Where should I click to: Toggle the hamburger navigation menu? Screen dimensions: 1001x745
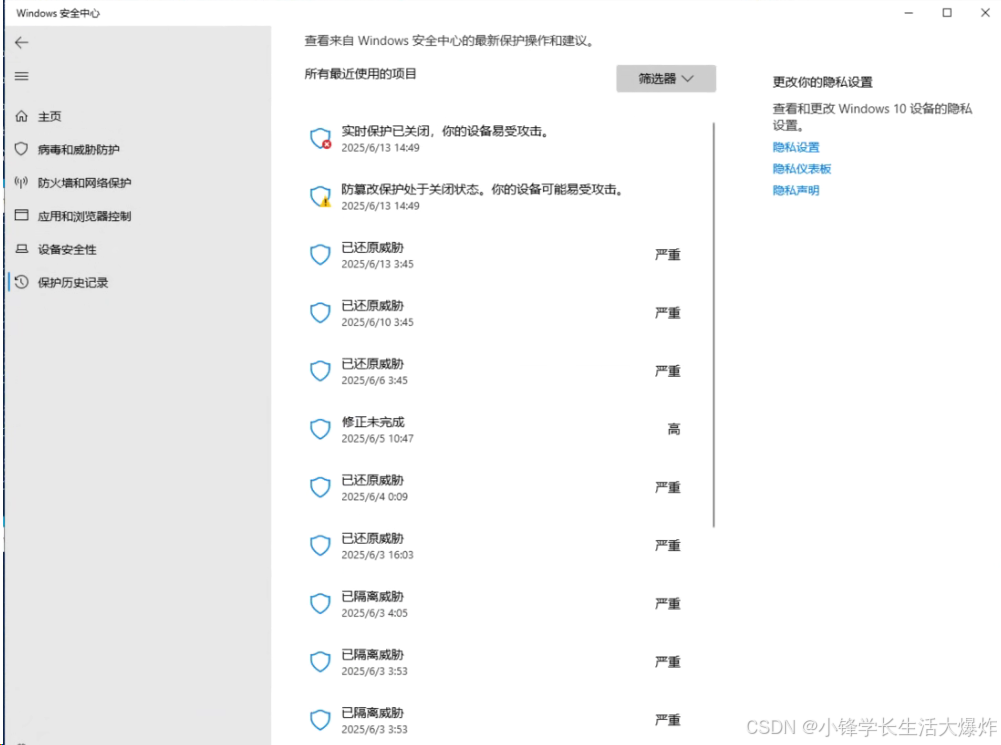(22, 76)
